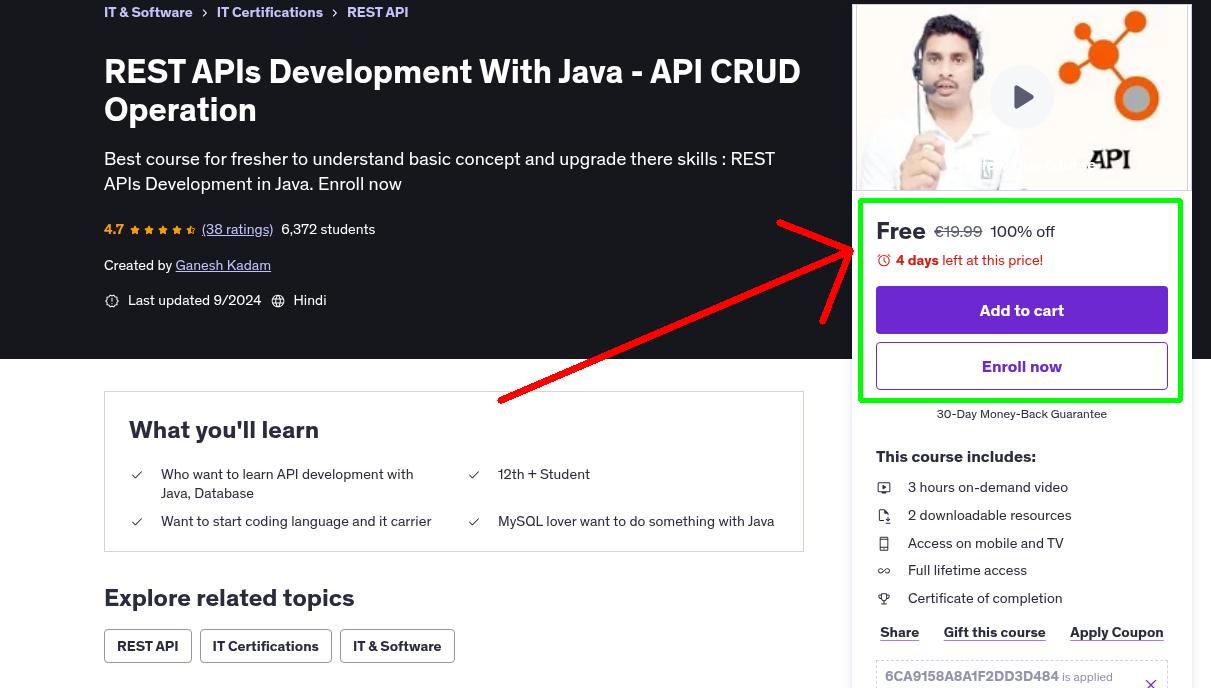The height and width of the screenshot is (688, 1211).
Task: Click the Enroll now button
Action: [x=1021, y=366]
